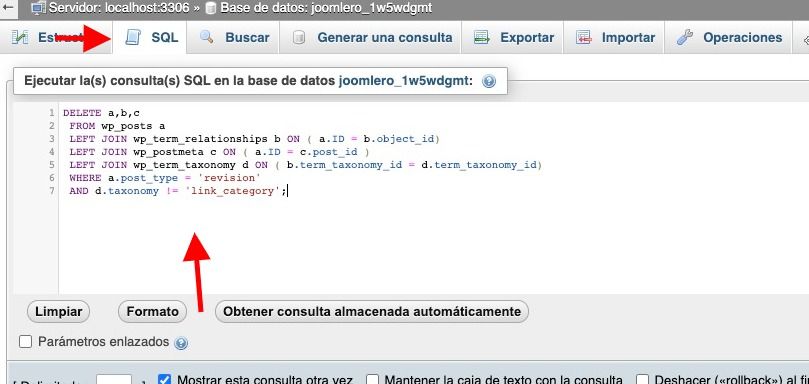The height and width of the screenshot is (384, 809).
Task: Click the magnifier icon on Buscar tab
Action: pyautogui.click(x=206, y=37)
